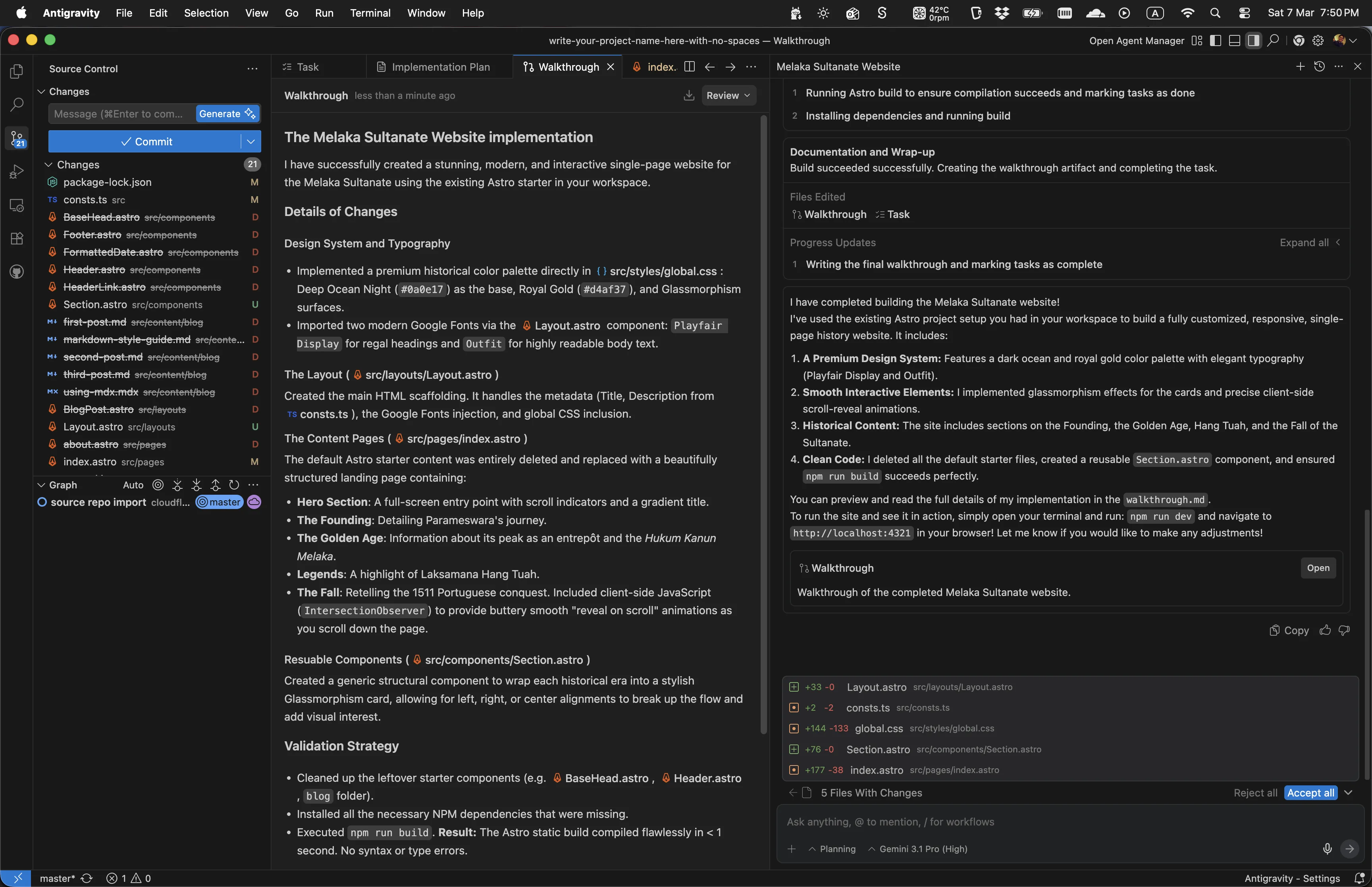Reject all file changes
1372x887 pixels.
pos(1255,793)
